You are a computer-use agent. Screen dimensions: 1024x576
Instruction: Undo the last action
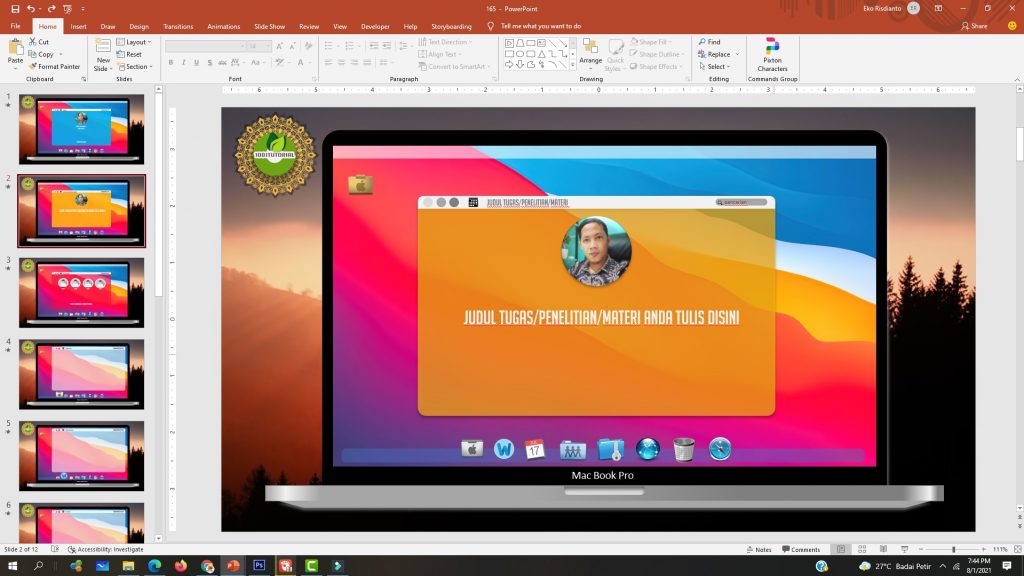tap(31, 8)
